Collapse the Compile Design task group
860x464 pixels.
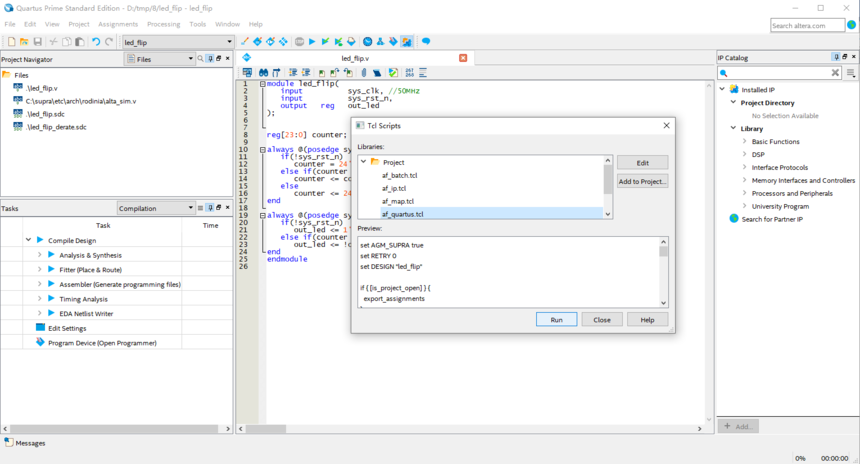(x=28, y=240)
